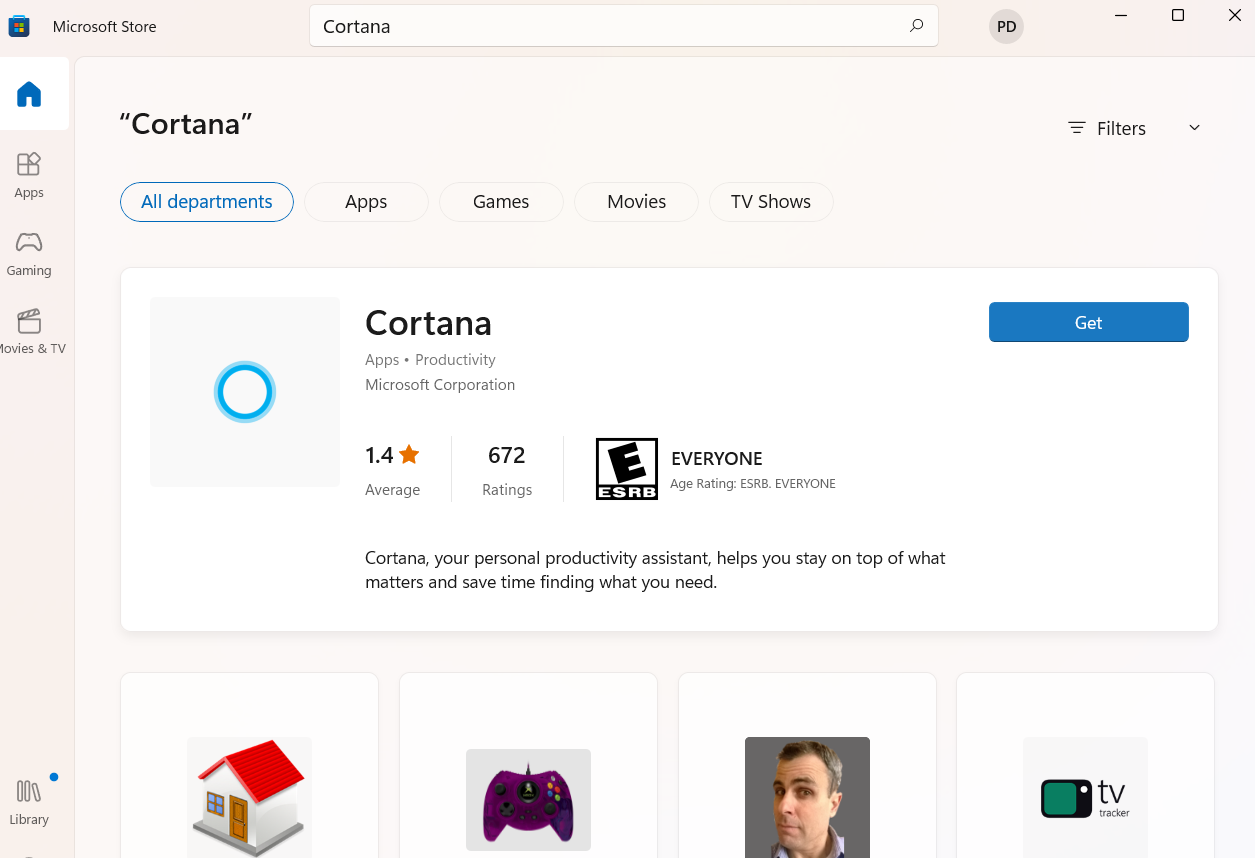This screenshot has height=858, width=1255.
Task: Open the Home section in the sidebar
Action: coord(30,93)
